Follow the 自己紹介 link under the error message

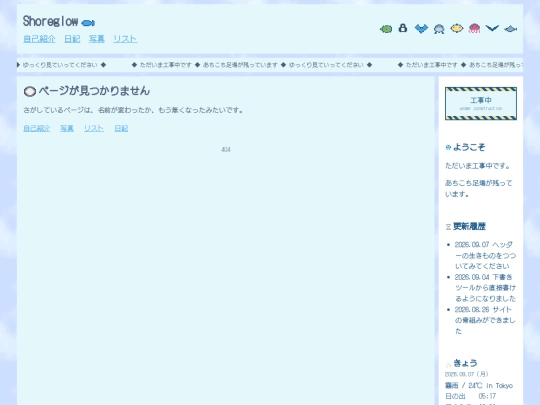click(x=37, y=128)
